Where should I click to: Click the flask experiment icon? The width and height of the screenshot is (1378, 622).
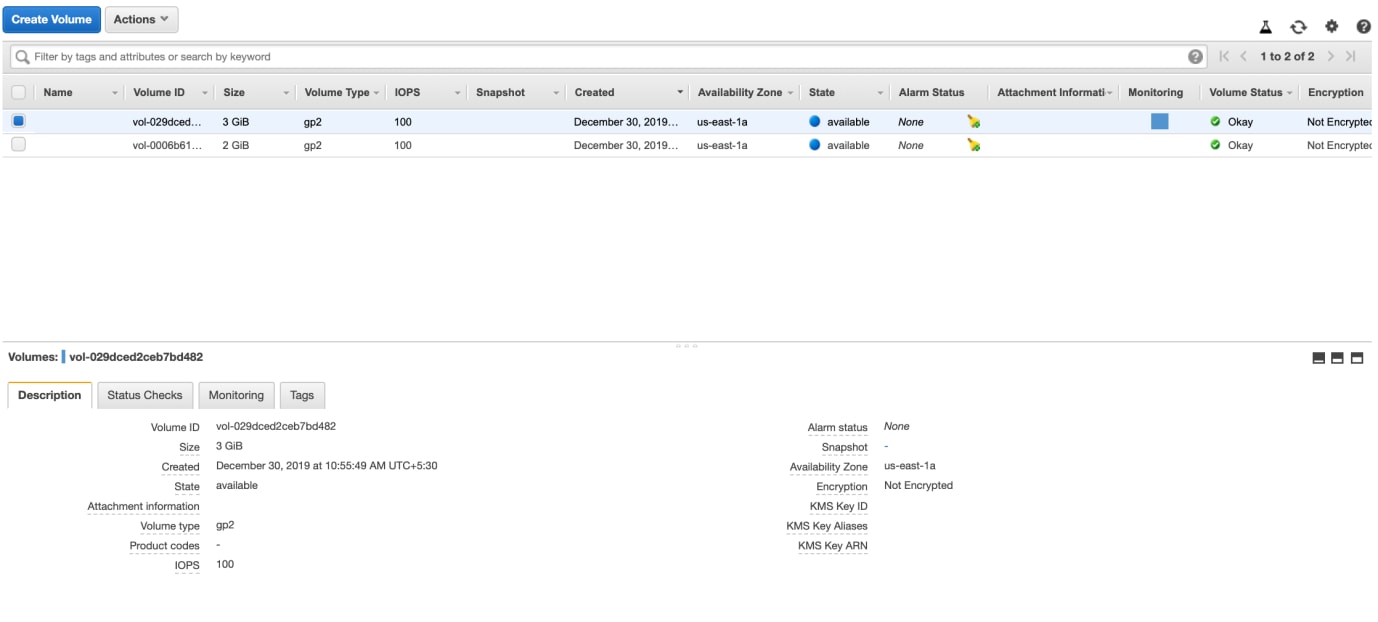coord(1265,26)
